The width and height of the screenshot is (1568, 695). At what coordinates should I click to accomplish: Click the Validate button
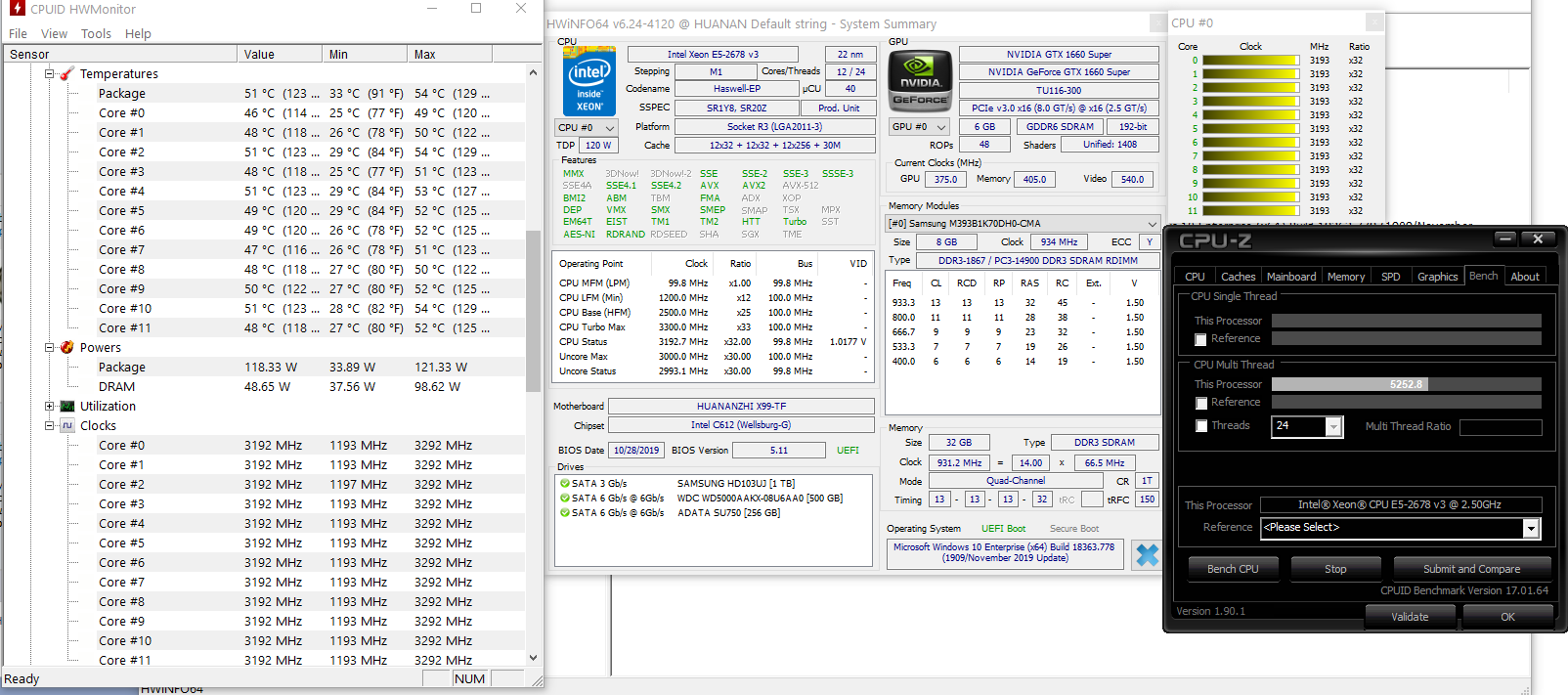pos(1410,617)
